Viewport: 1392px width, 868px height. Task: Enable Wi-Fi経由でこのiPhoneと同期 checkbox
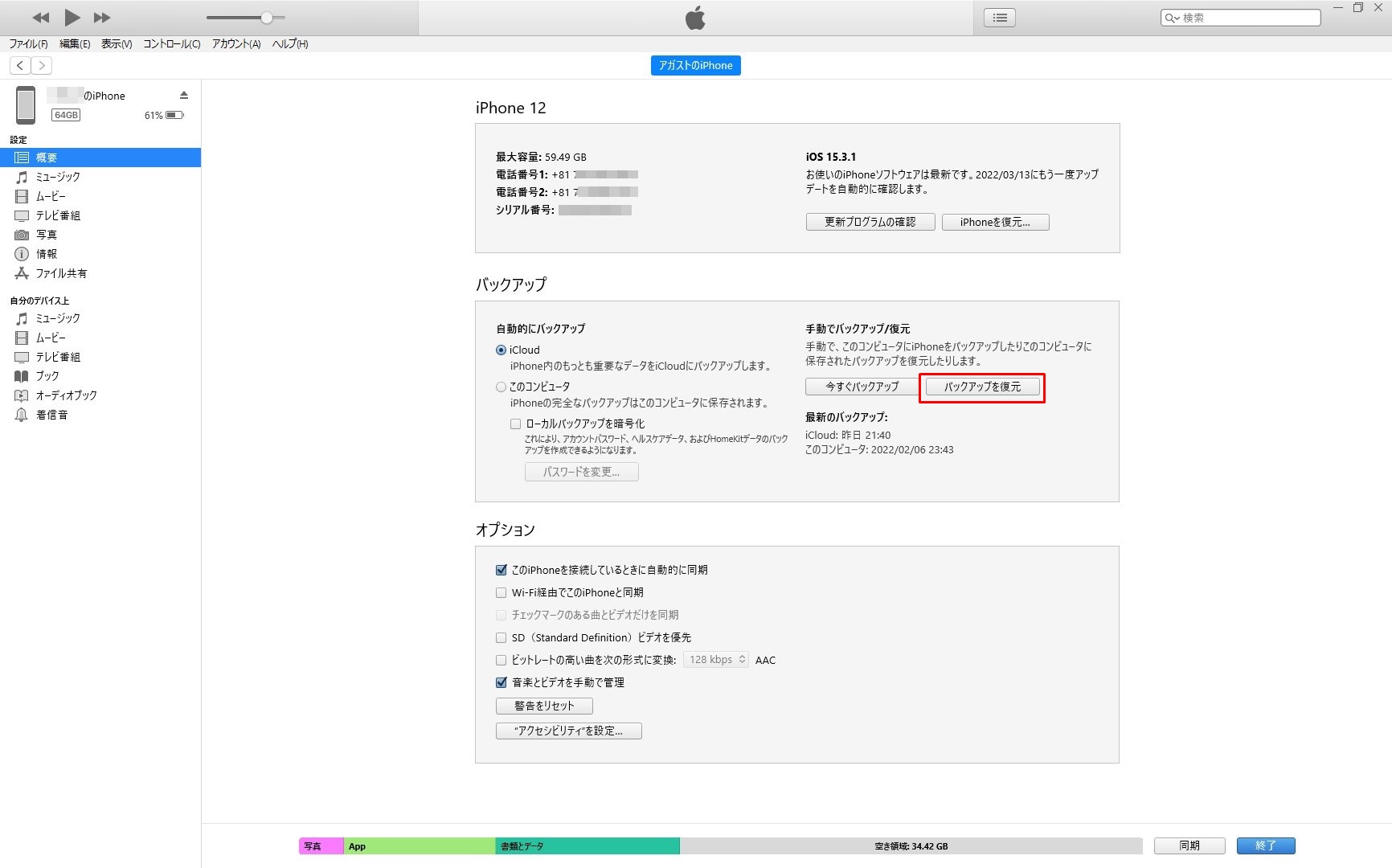(x=502, y=592)
